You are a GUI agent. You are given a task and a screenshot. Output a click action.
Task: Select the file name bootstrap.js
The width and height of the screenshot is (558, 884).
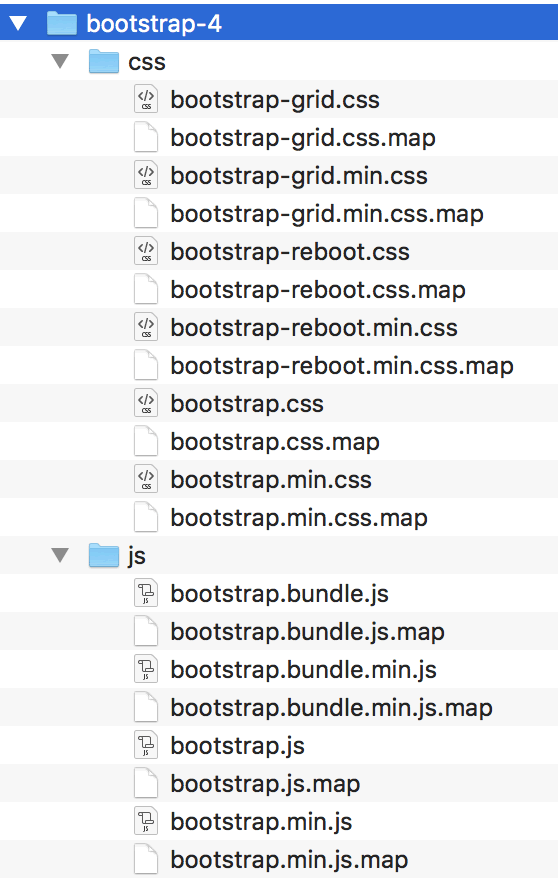pos(238,746)
